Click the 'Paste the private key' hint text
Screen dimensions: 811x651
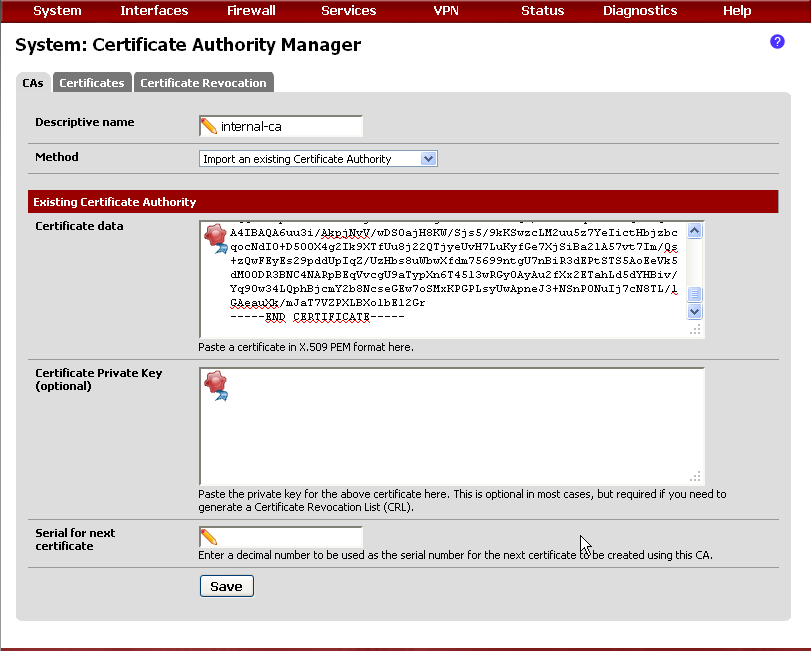(462, 501)
